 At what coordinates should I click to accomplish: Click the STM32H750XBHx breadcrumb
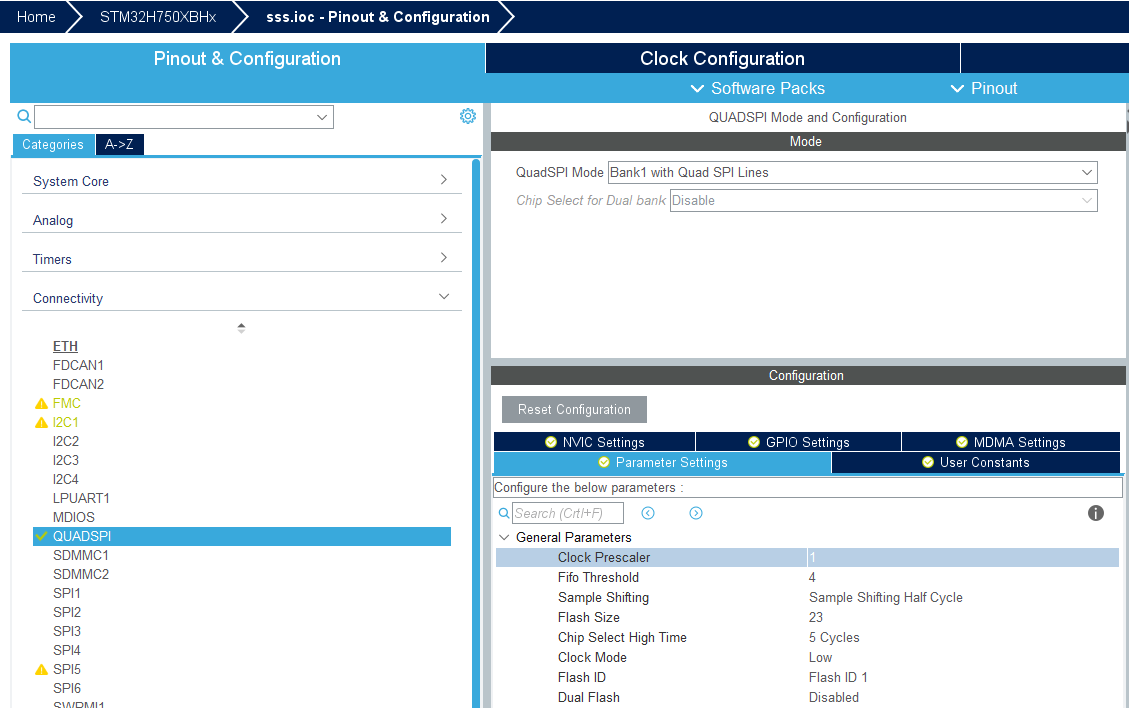[158, 17]
